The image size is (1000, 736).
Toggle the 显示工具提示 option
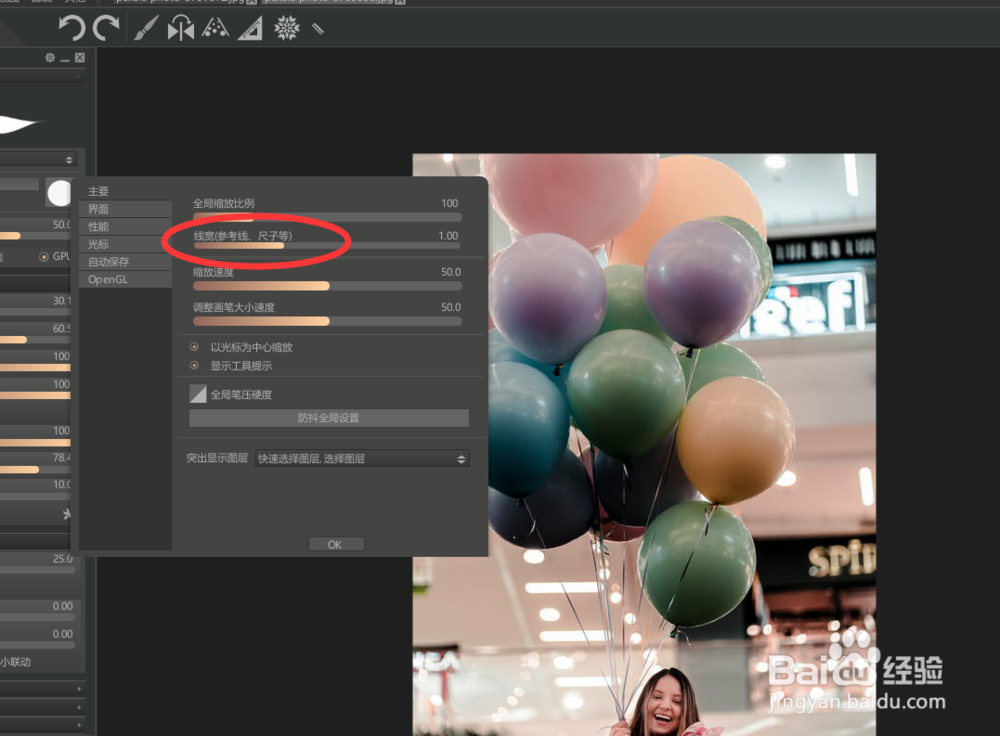(x=194, y=364)
